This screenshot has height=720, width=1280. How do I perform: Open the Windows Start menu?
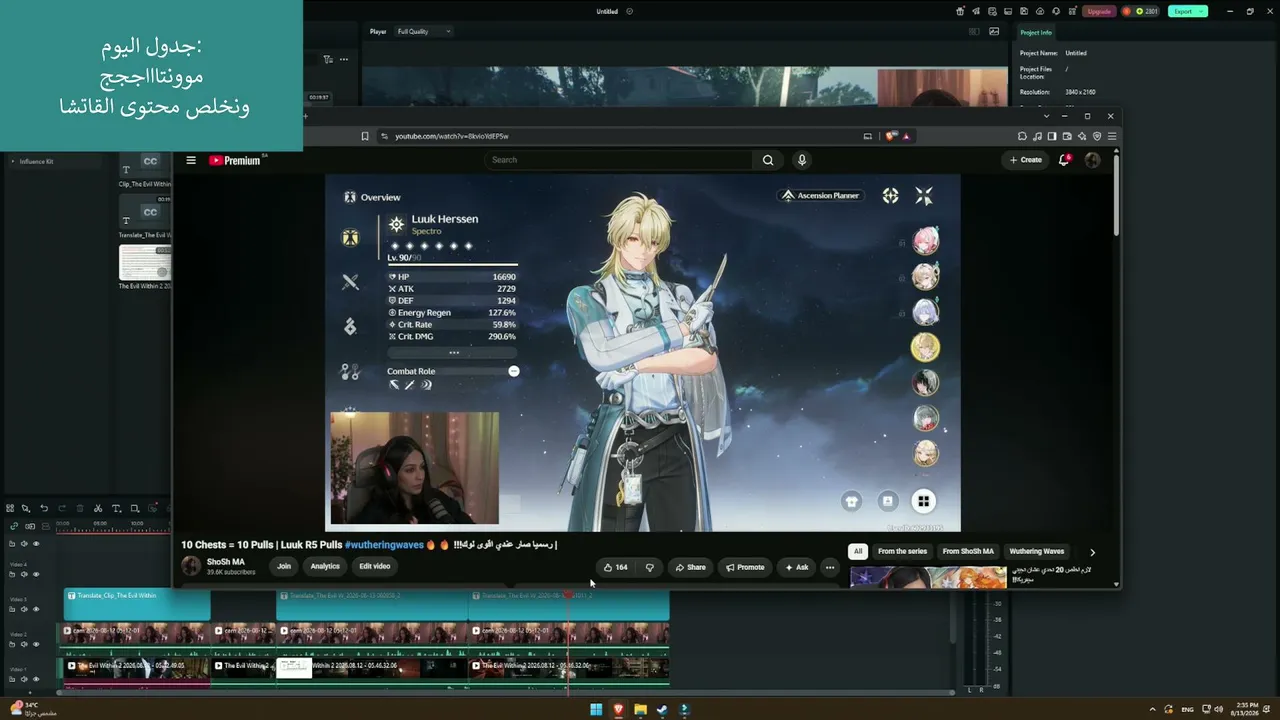[x=596, y=710]
